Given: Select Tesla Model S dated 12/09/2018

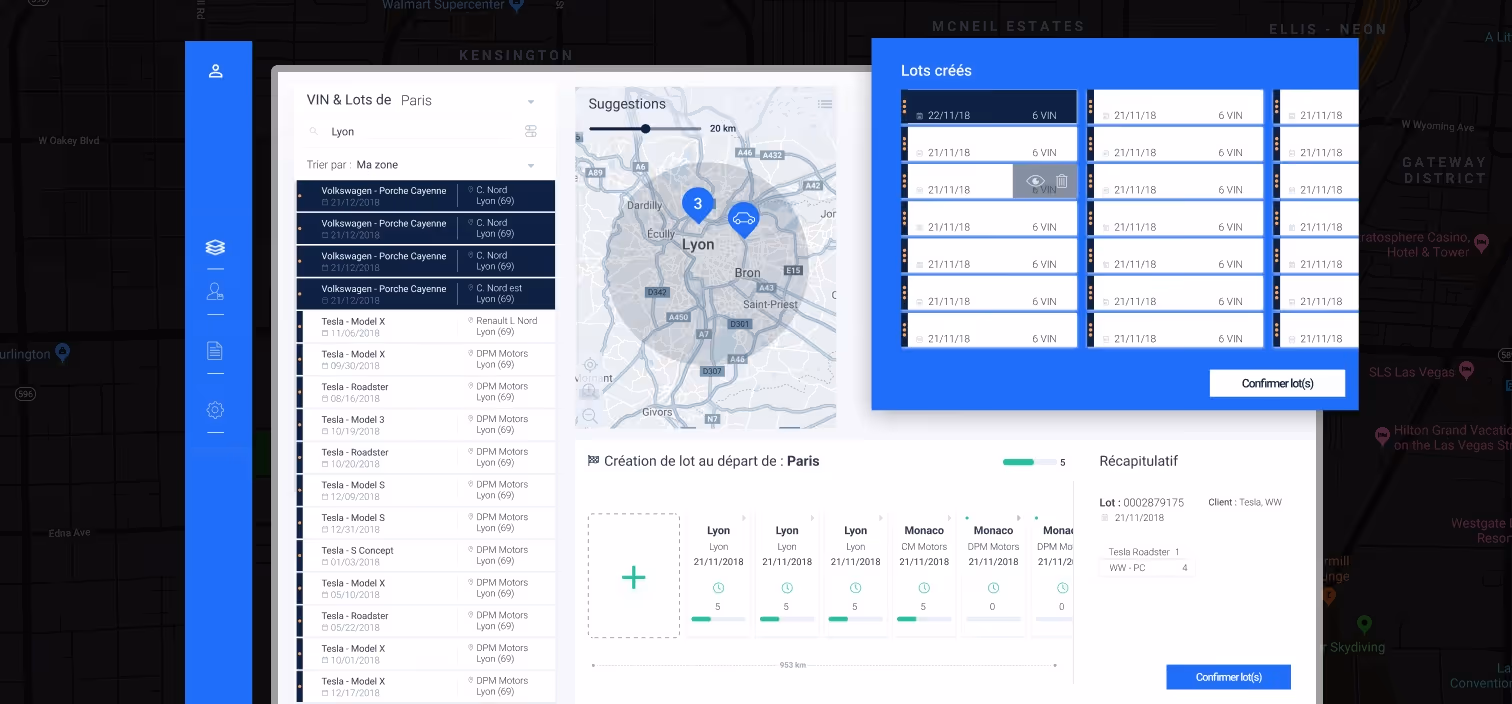Looking at the screenshot, I should pos(426,490).
